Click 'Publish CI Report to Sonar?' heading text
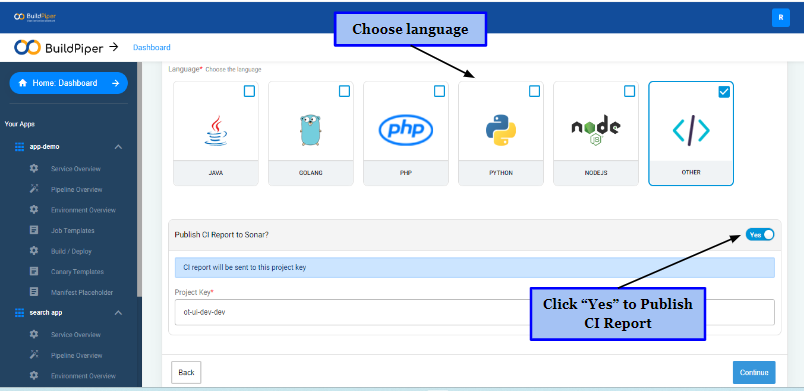 222,235
